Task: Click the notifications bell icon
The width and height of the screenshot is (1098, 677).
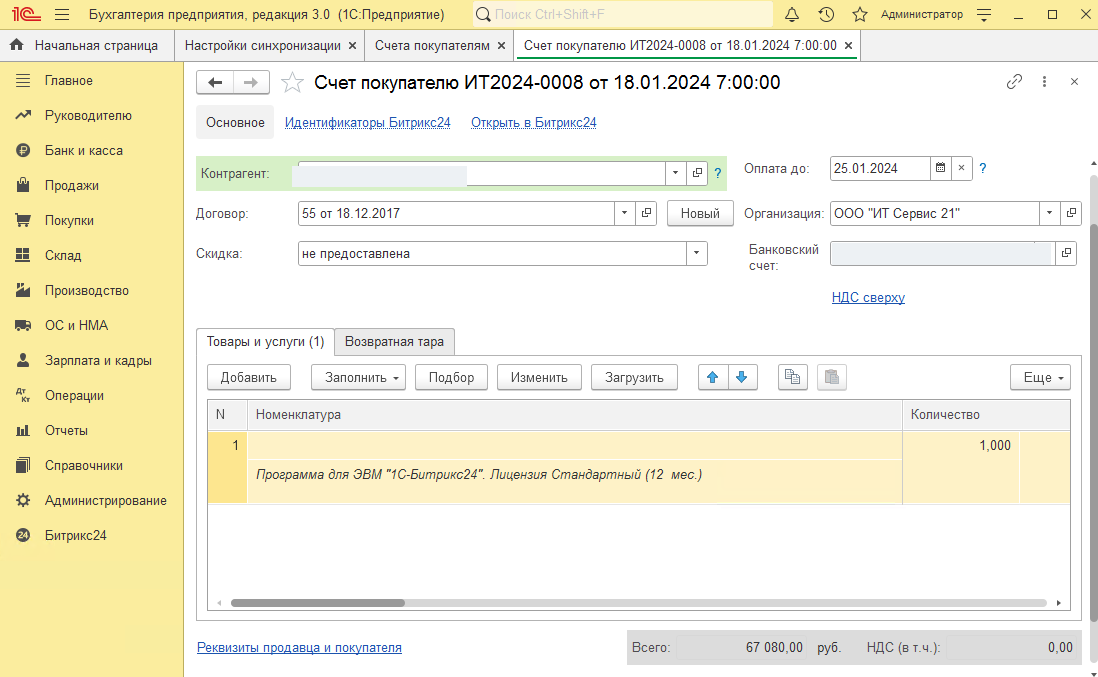Action: [792, 15]
